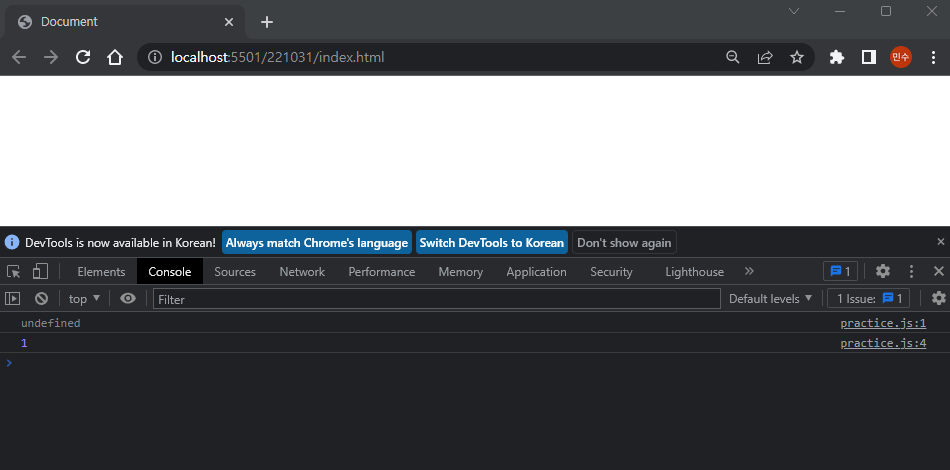Open the tab search chevron
The width and height of the screenshot is (950, 470).
tap(794, 11)
